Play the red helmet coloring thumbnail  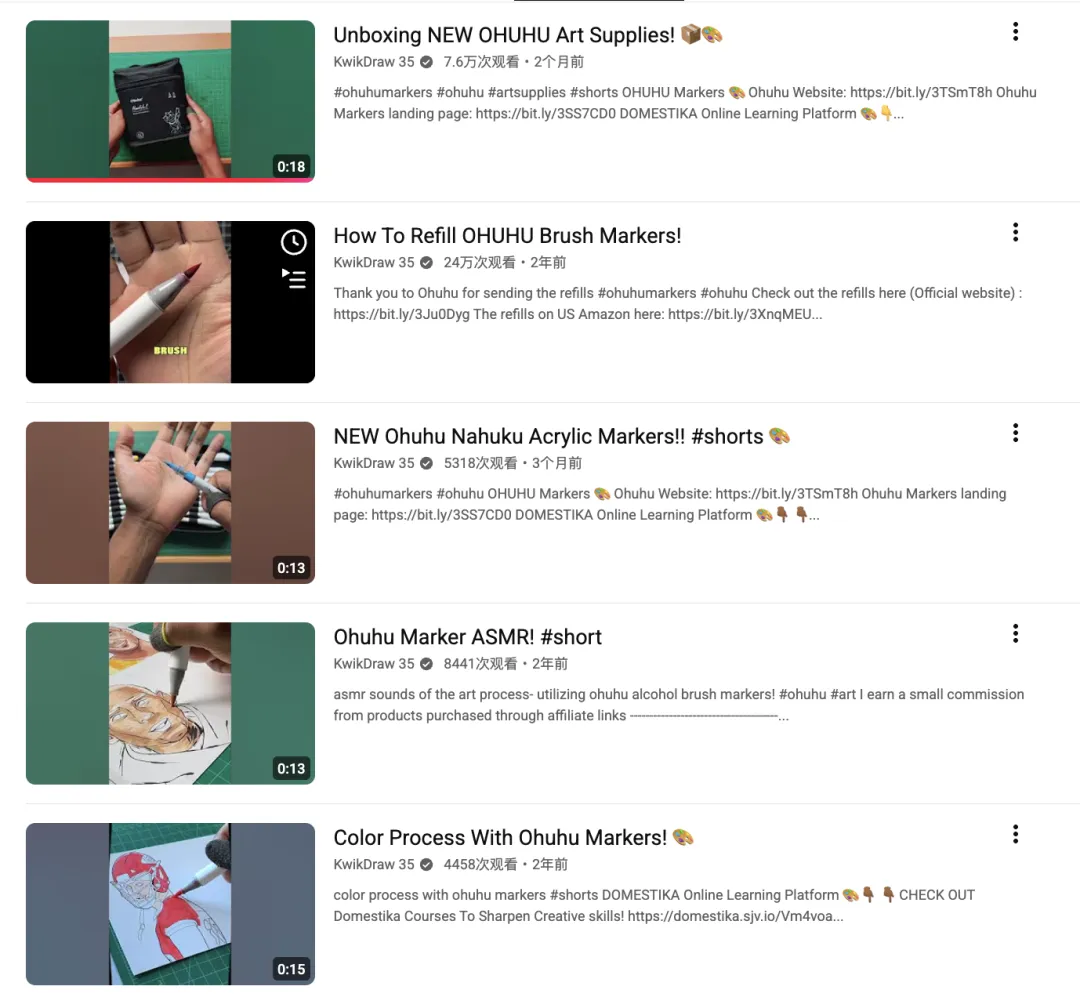(170, 904)
